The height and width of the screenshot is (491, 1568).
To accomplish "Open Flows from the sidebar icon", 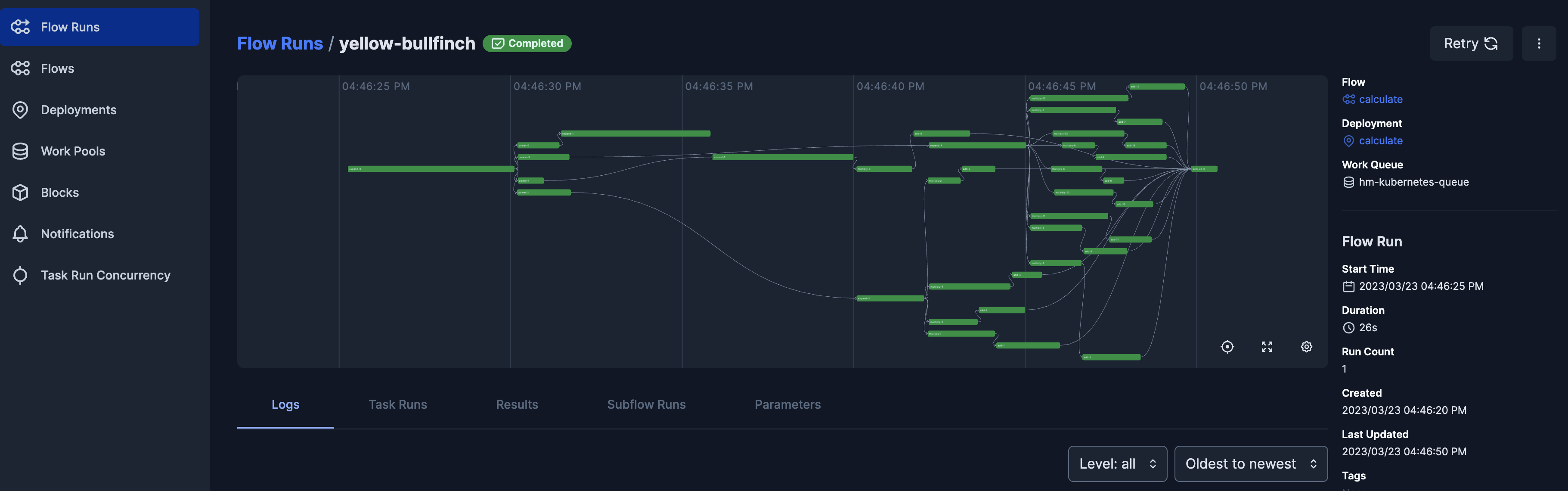I will tap(20, 68).
